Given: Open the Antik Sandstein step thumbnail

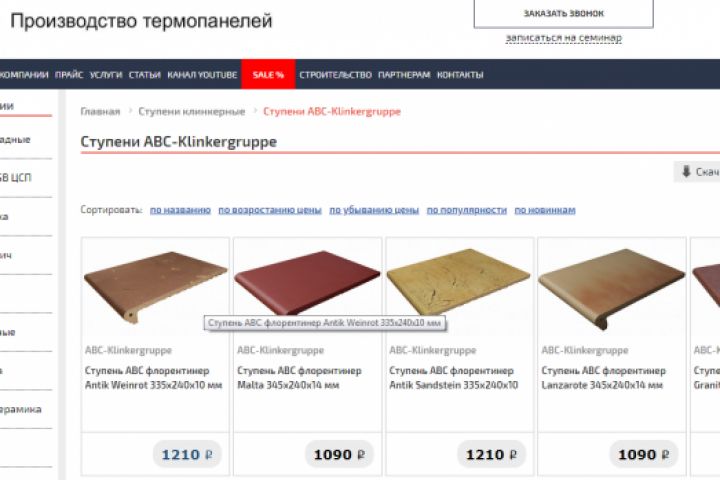Looking at the screenshot, I should 459,282.
